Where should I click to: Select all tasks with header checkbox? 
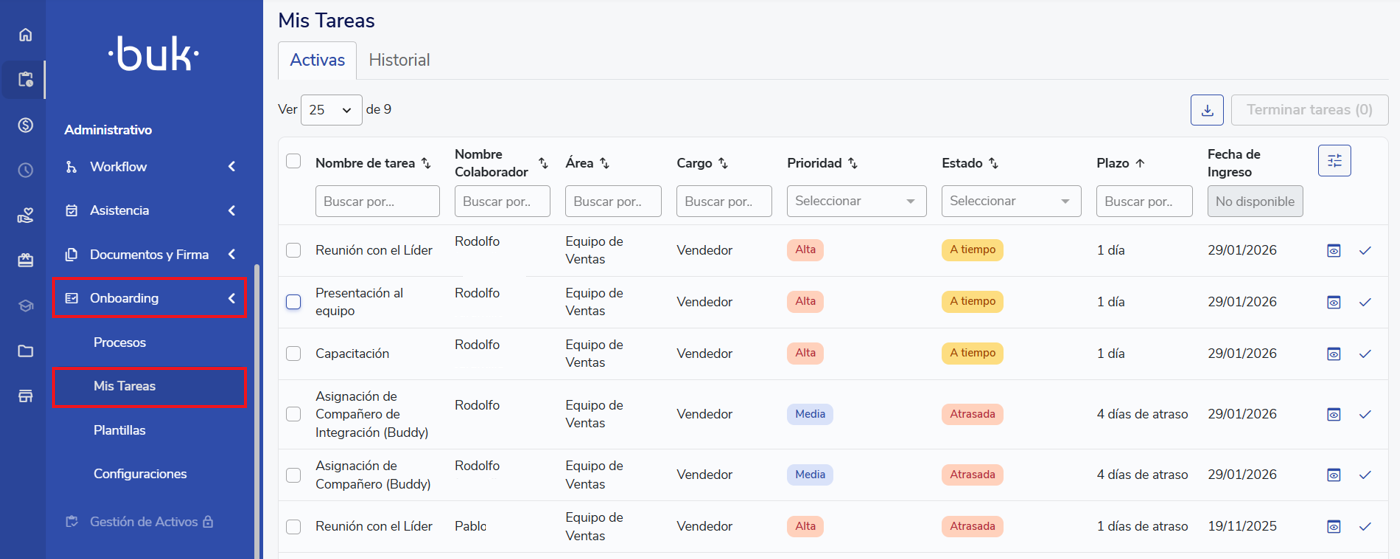coord(293,161)
